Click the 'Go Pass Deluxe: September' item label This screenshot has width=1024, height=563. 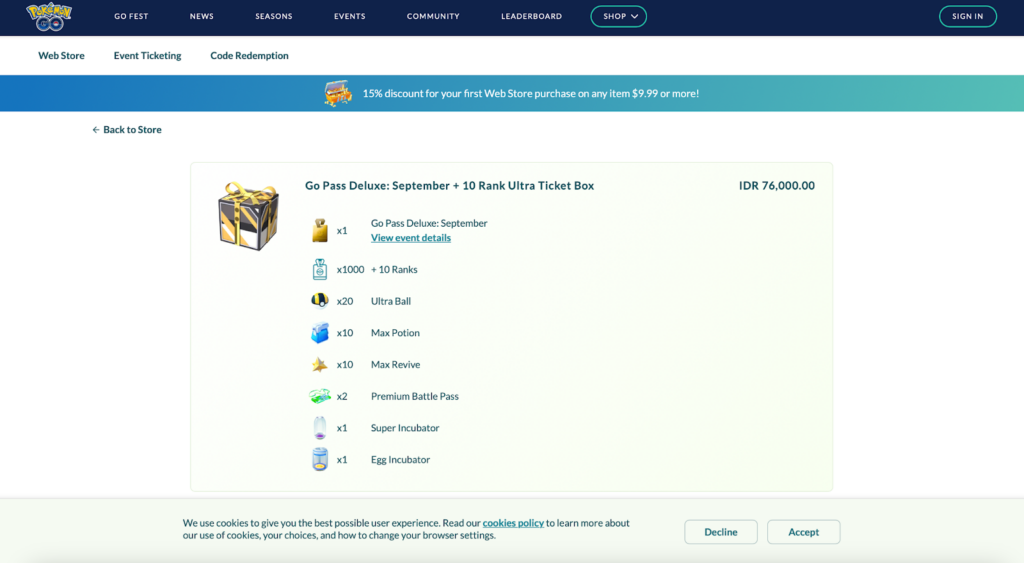(x=429, y=223)
